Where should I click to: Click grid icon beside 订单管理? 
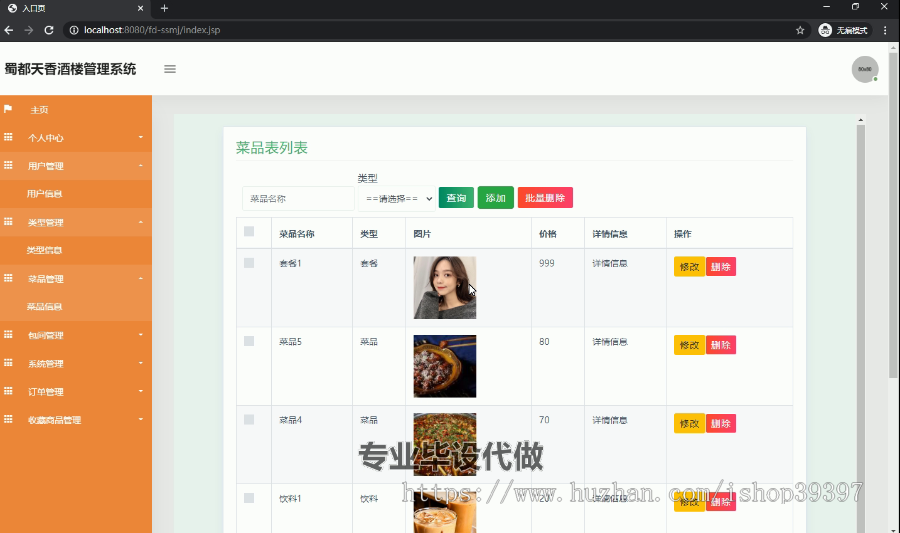tap(8, 391)
